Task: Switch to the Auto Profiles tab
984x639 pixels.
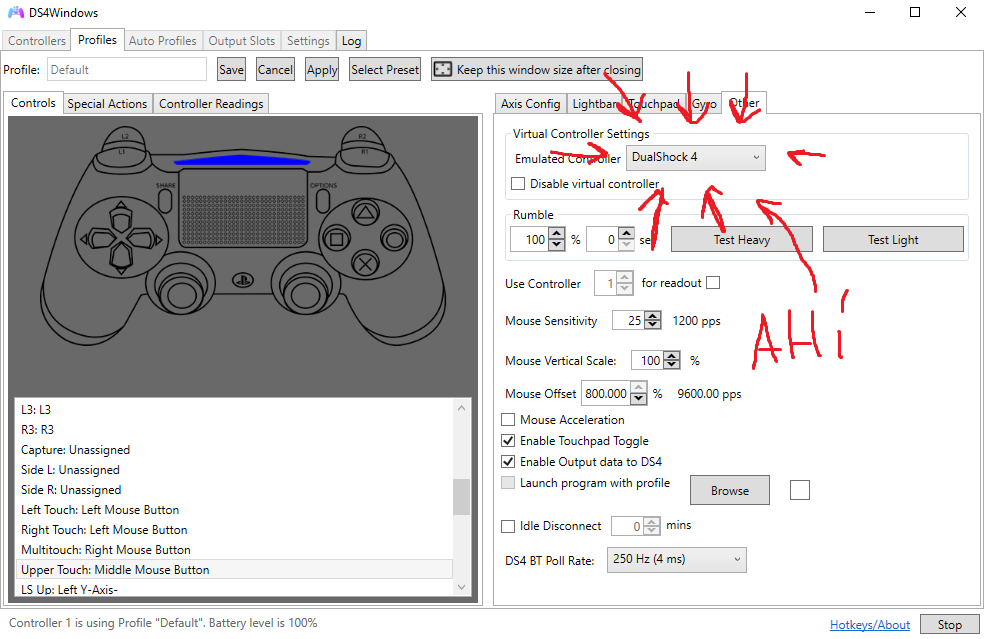Action: click(163, 41)
